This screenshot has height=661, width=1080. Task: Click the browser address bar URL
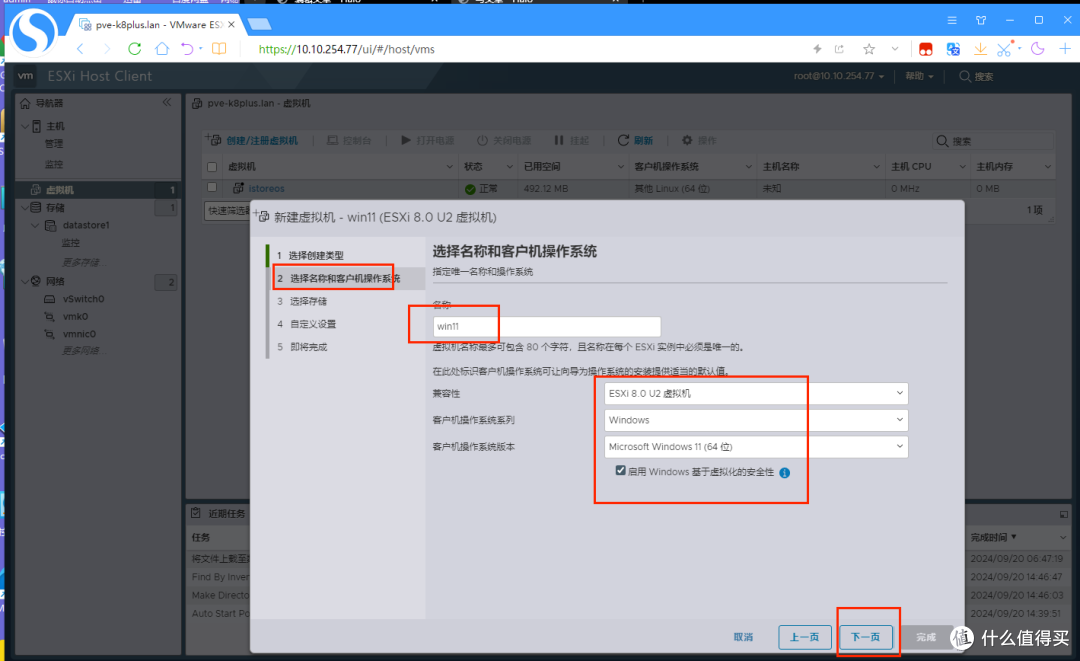[346, 49]
